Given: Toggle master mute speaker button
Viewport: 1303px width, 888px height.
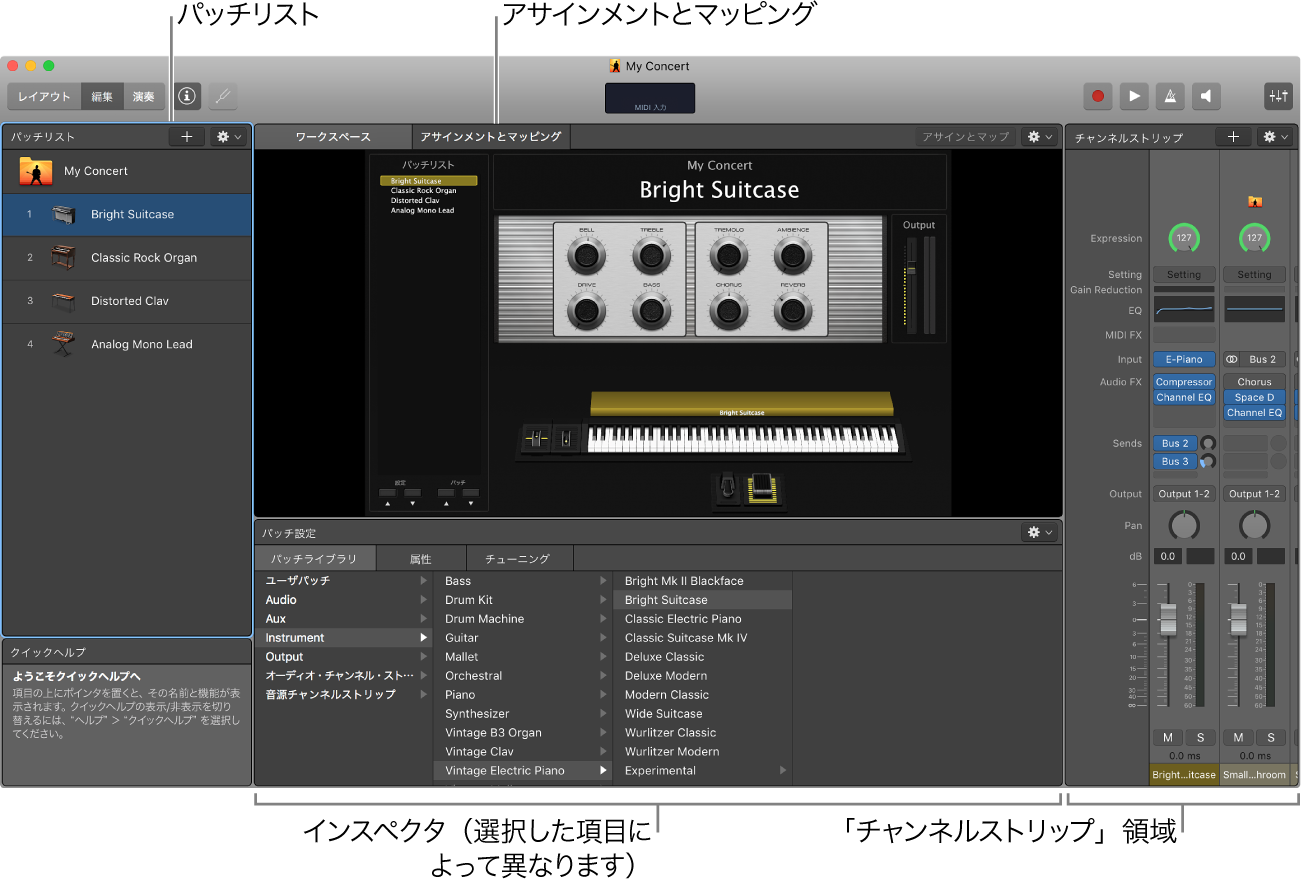Looking at the screenshot, I should (1206, 96).
